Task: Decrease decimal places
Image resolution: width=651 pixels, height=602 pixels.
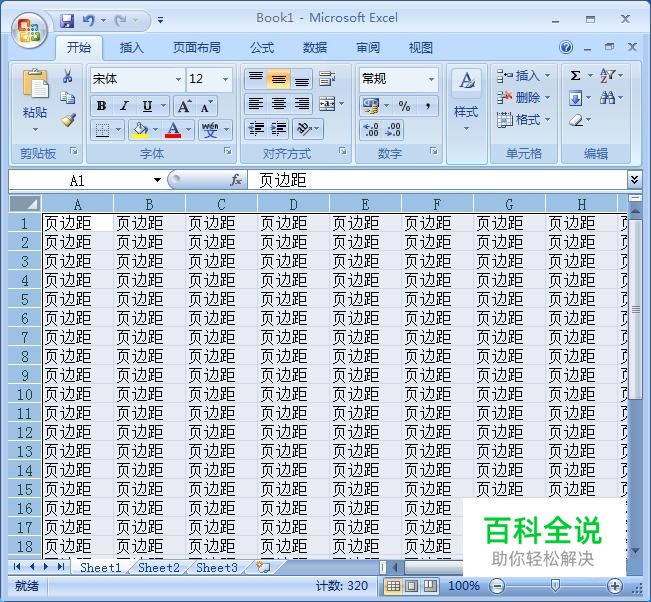Action: [393, 130]
